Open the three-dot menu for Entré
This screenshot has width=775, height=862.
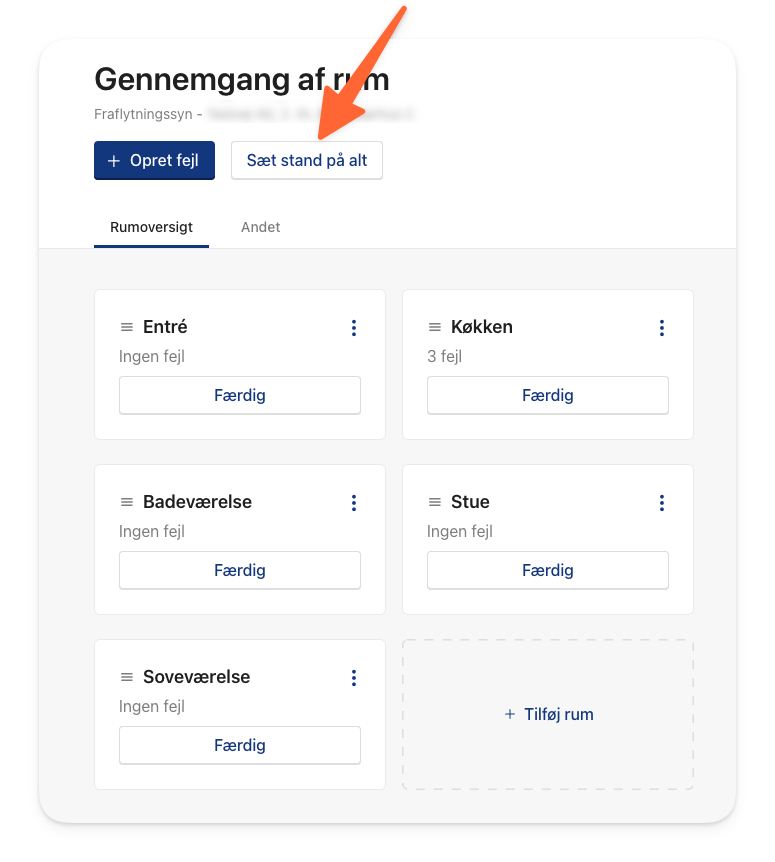tap(354, 328)
